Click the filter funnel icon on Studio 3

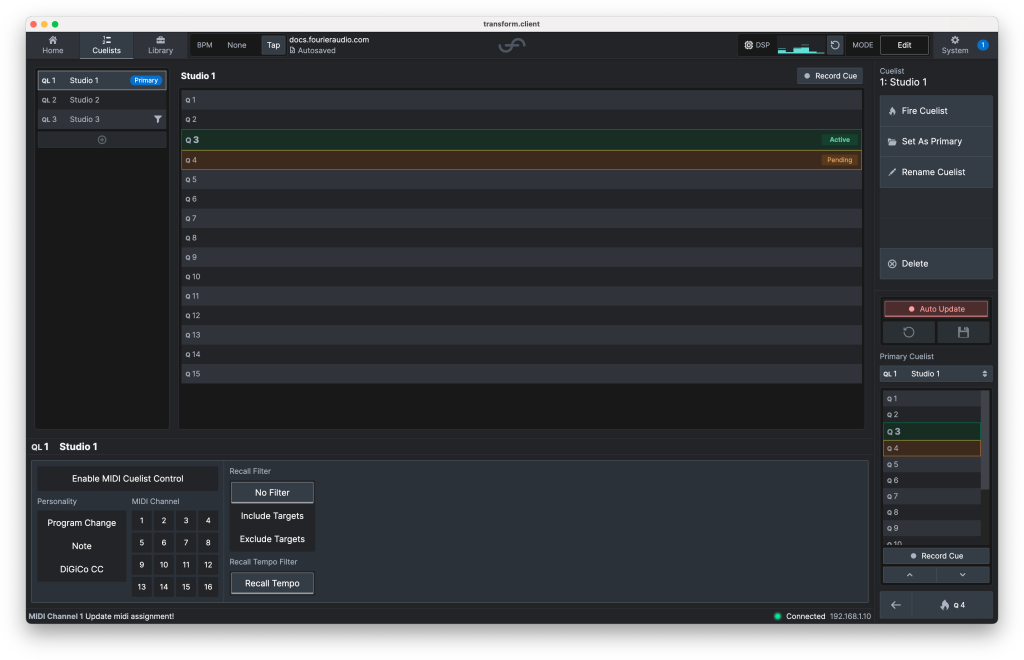click(157, 119)
